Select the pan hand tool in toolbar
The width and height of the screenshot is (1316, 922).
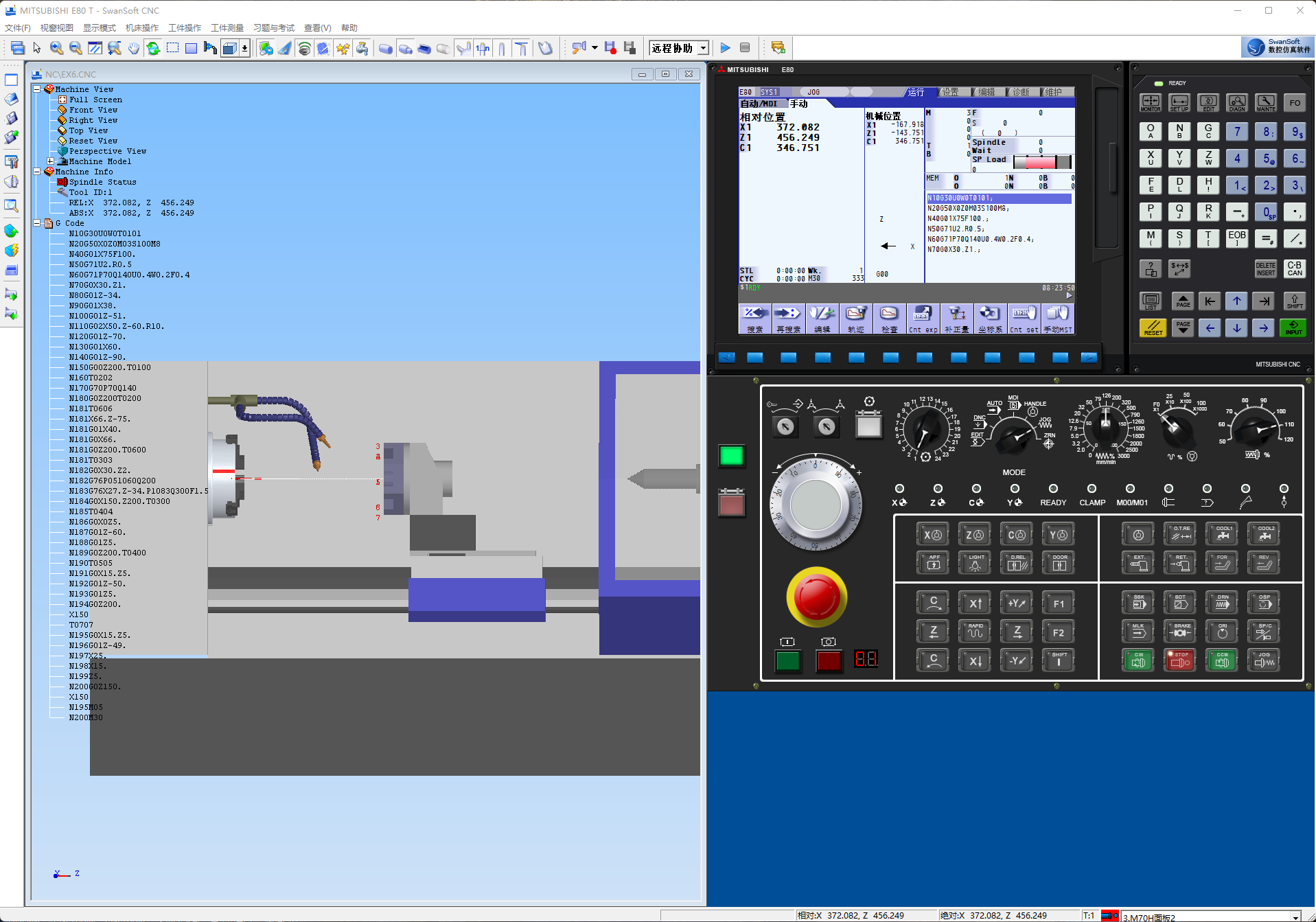[133, 48]
